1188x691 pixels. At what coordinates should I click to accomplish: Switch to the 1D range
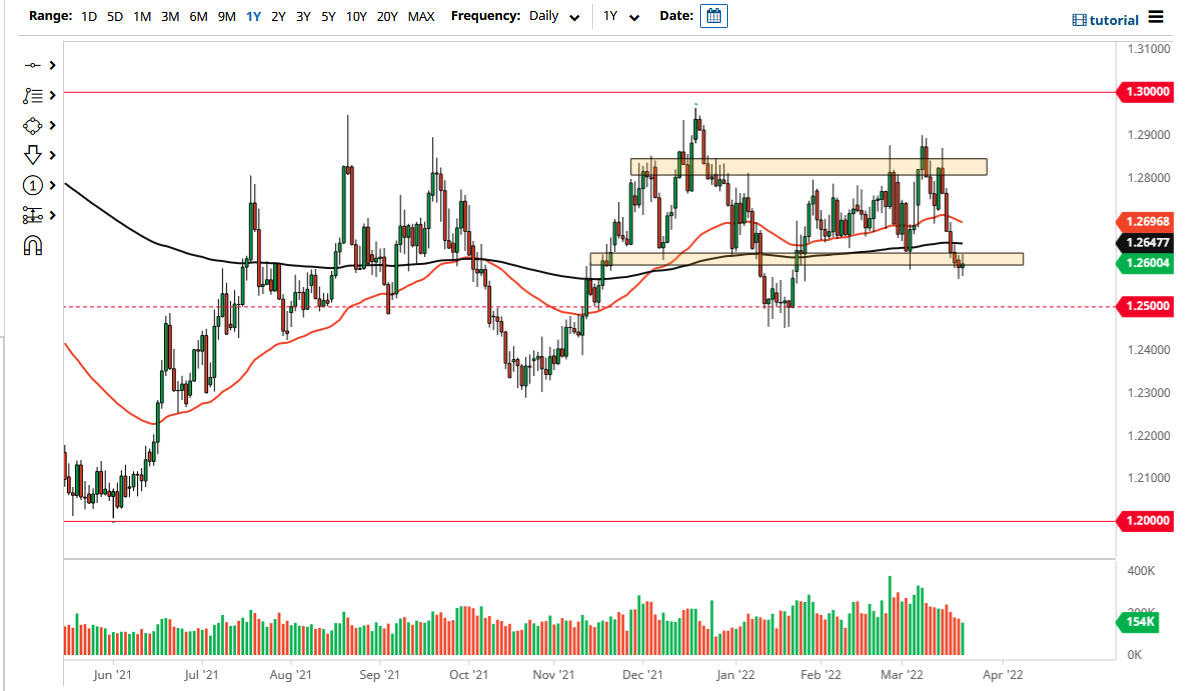pyautogui.click(x=88, y=16)
